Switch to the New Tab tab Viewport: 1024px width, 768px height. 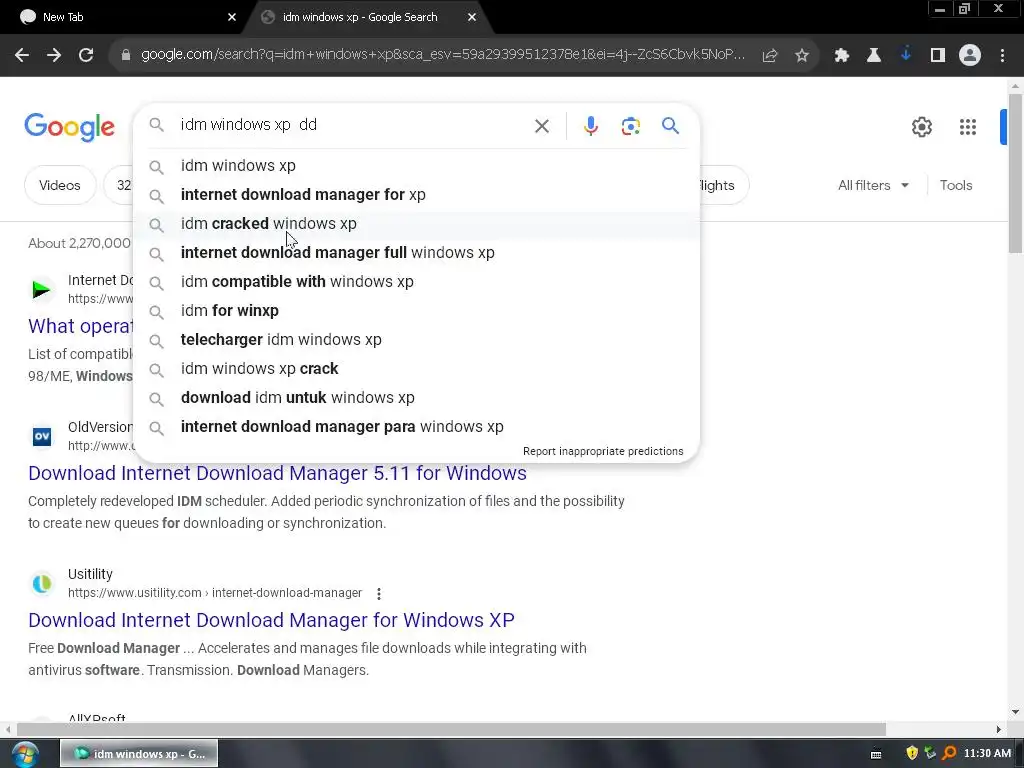click(x=124, y=17)
